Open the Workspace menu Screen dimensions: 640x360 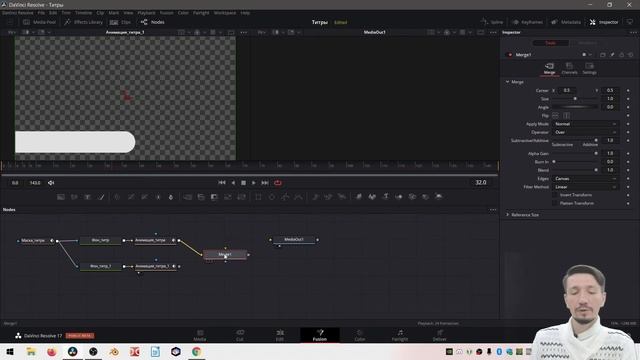[225, 13]
